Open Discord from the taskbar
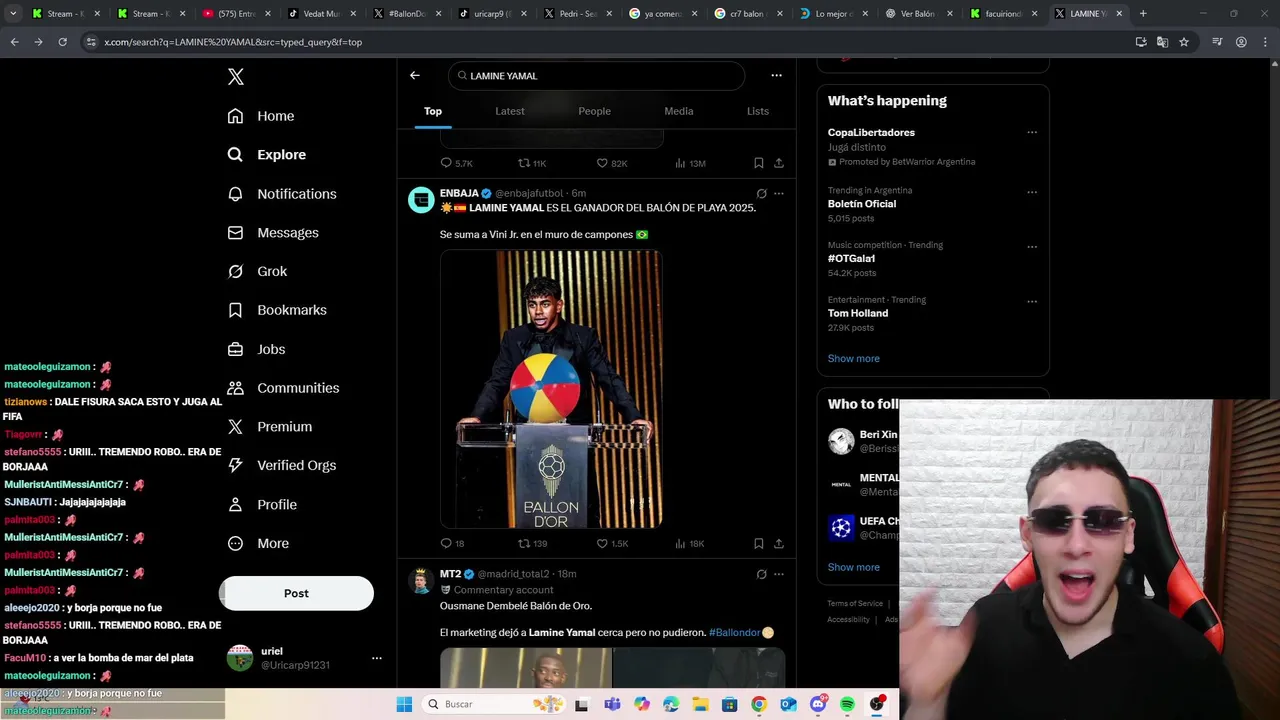The image size is (1280, 720). click(x=818, y=704)
